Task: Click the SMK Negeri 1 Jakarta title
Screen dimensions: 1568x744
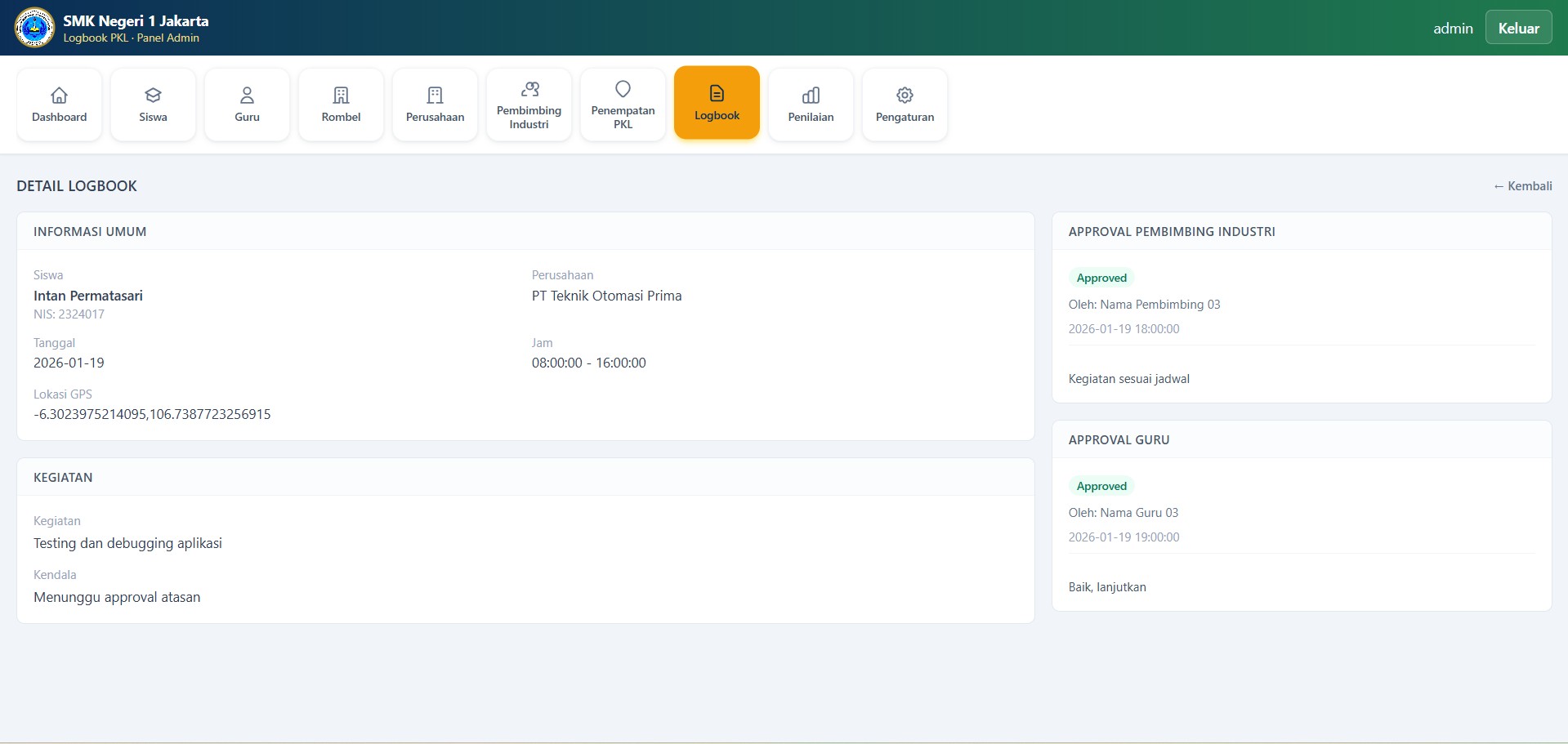Action: (136, 21)
